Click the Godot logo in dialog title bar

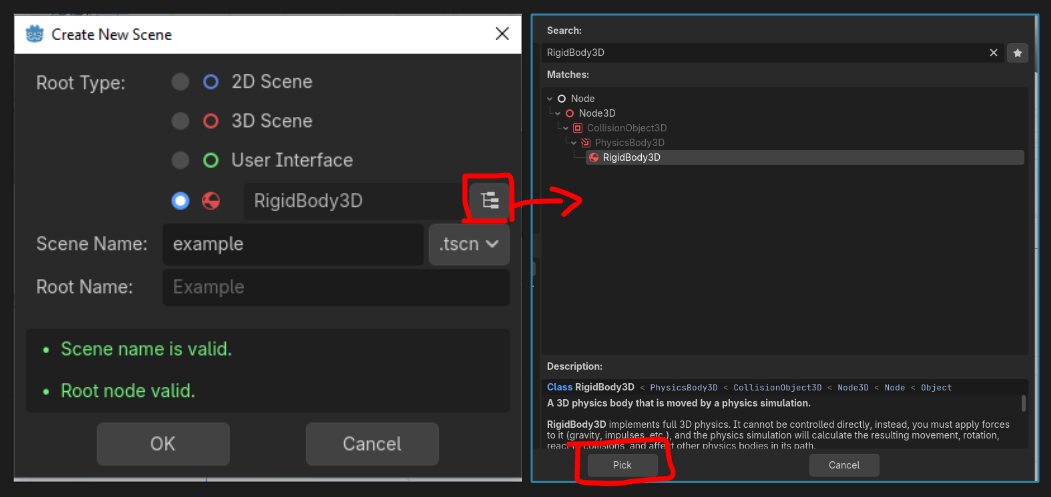pyautogui.click(x=34, y=34)
